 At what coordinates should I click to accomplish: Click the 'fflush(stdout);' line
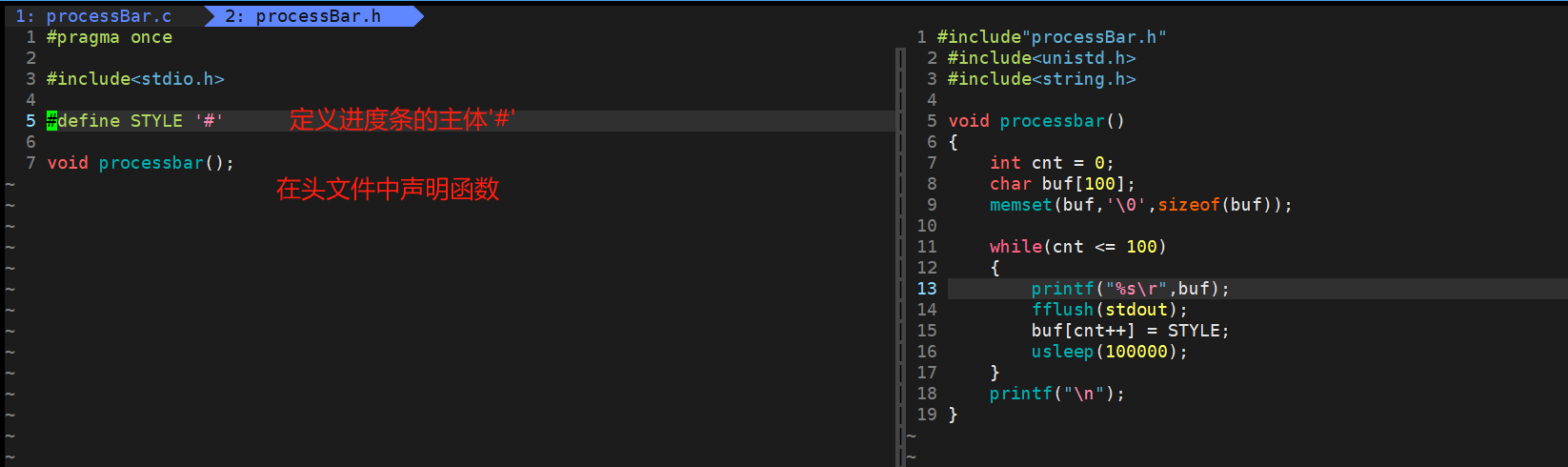[1110, 310]
